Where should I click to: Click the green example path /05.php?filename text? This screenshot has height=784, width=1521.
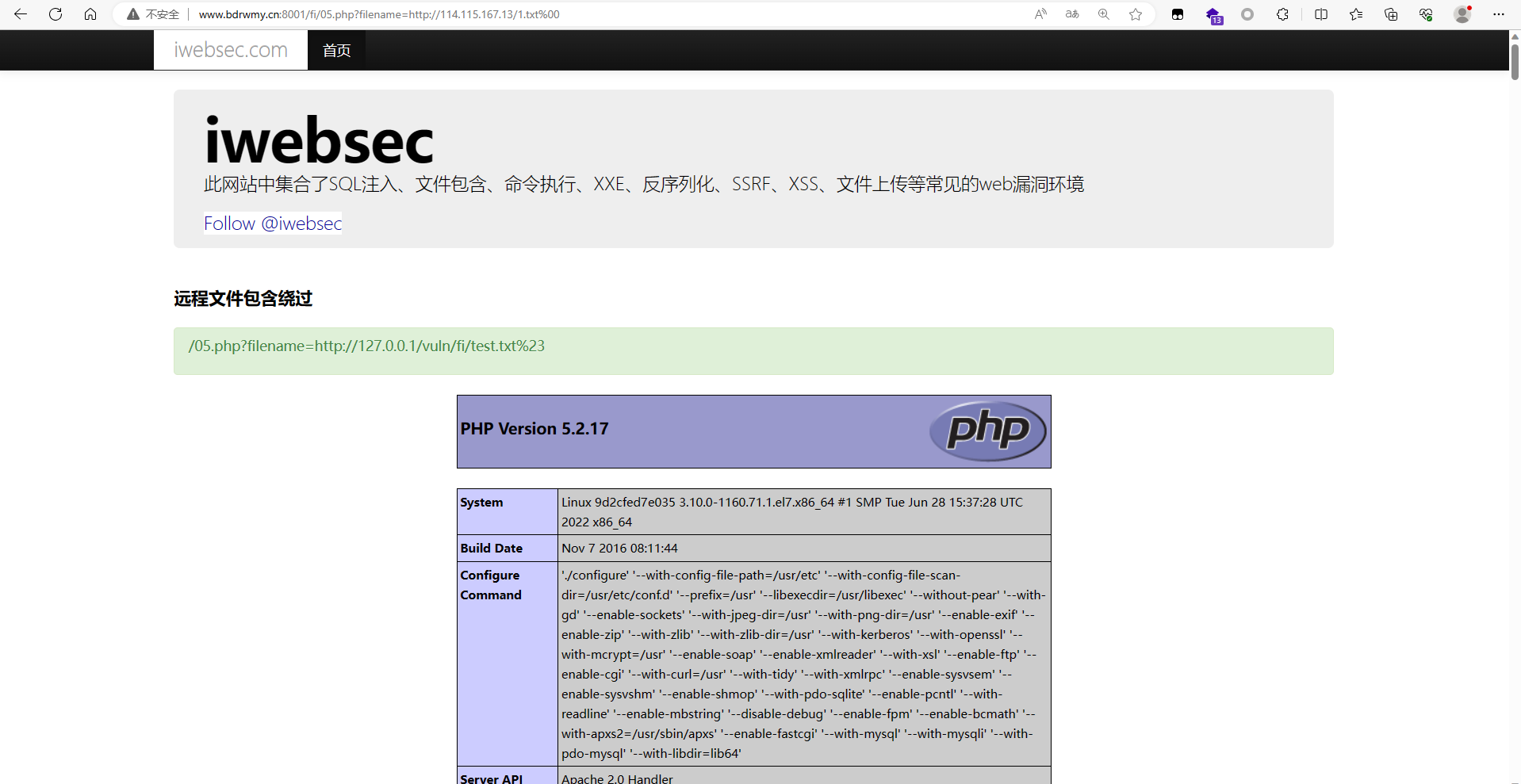(x=366, y=346)
